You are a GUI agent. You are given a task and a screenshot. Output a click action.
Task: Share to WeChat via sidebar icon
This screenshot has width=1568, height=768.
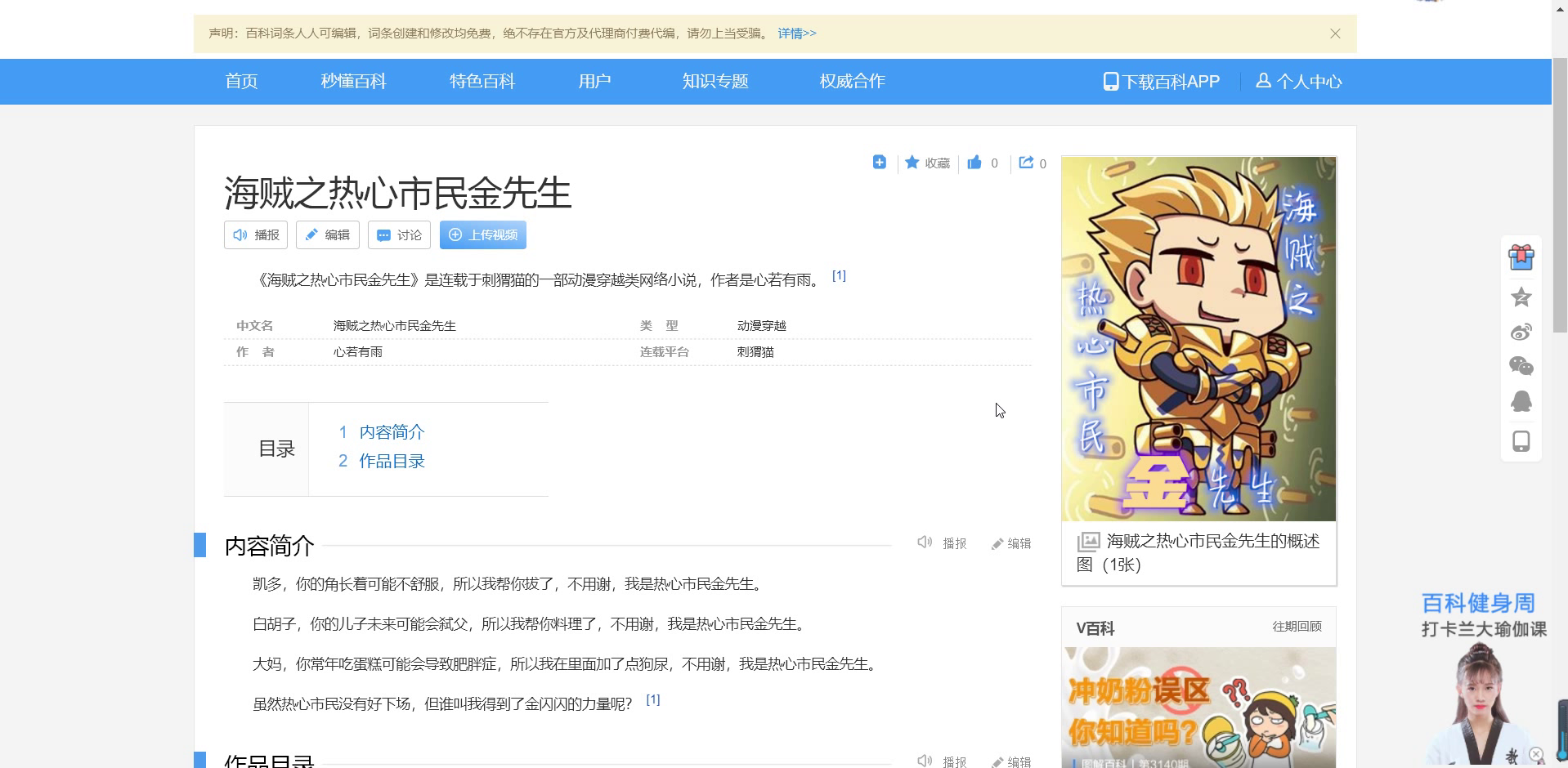[1521, 366]
